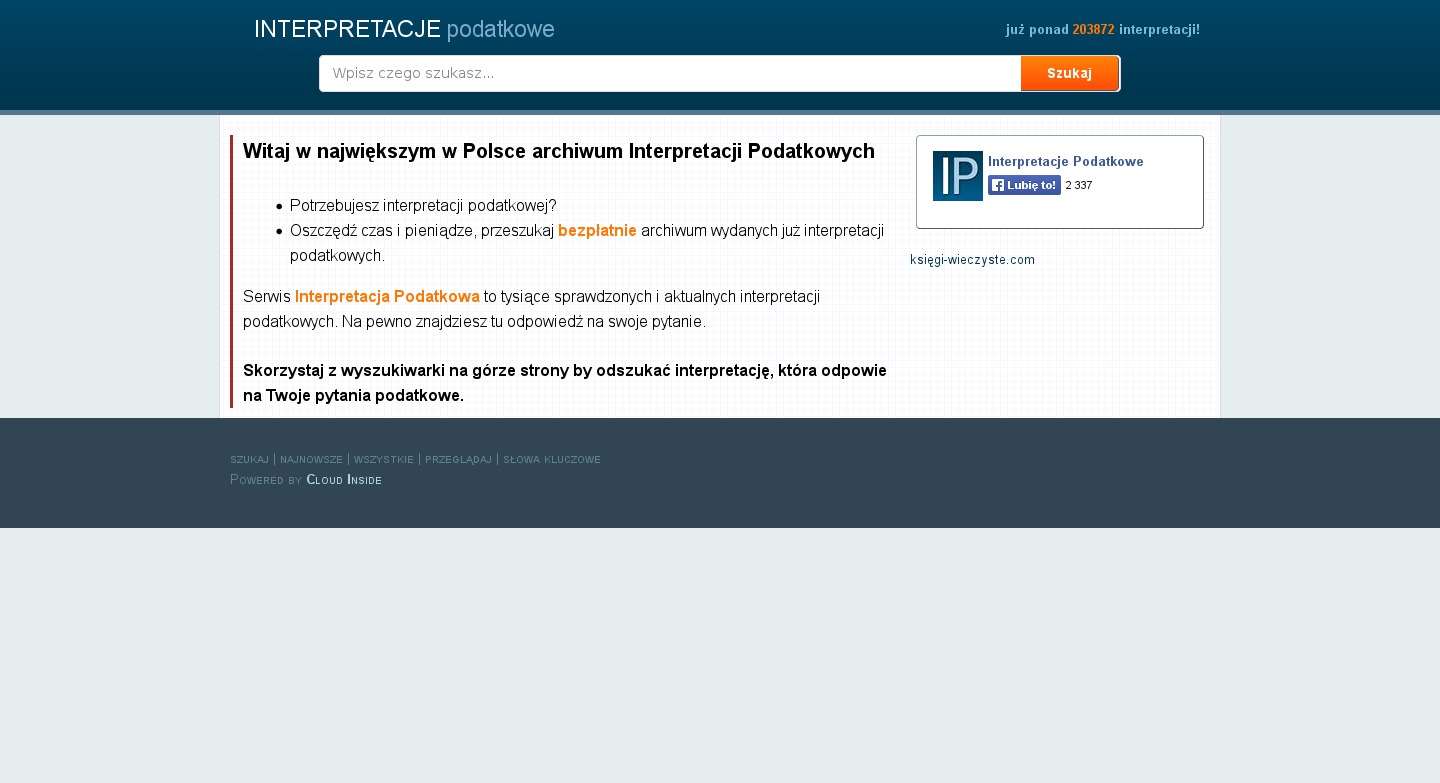
Task: Select 'wszystkie' in the footer navigation
Action: [383, 459]
